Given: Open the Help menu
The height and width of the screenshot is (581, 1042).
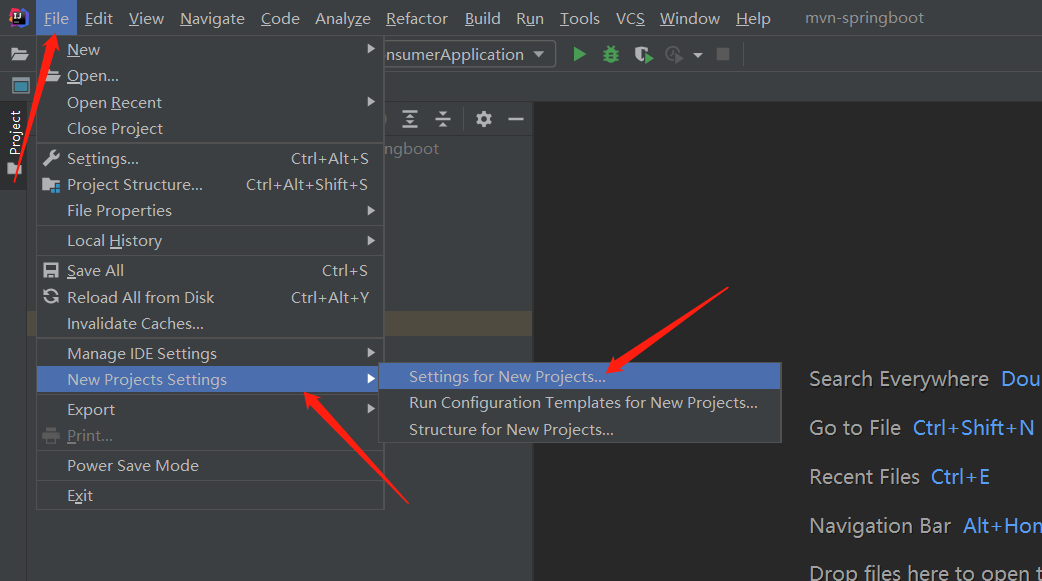Looking at the screenshot, I should [753, 19].
